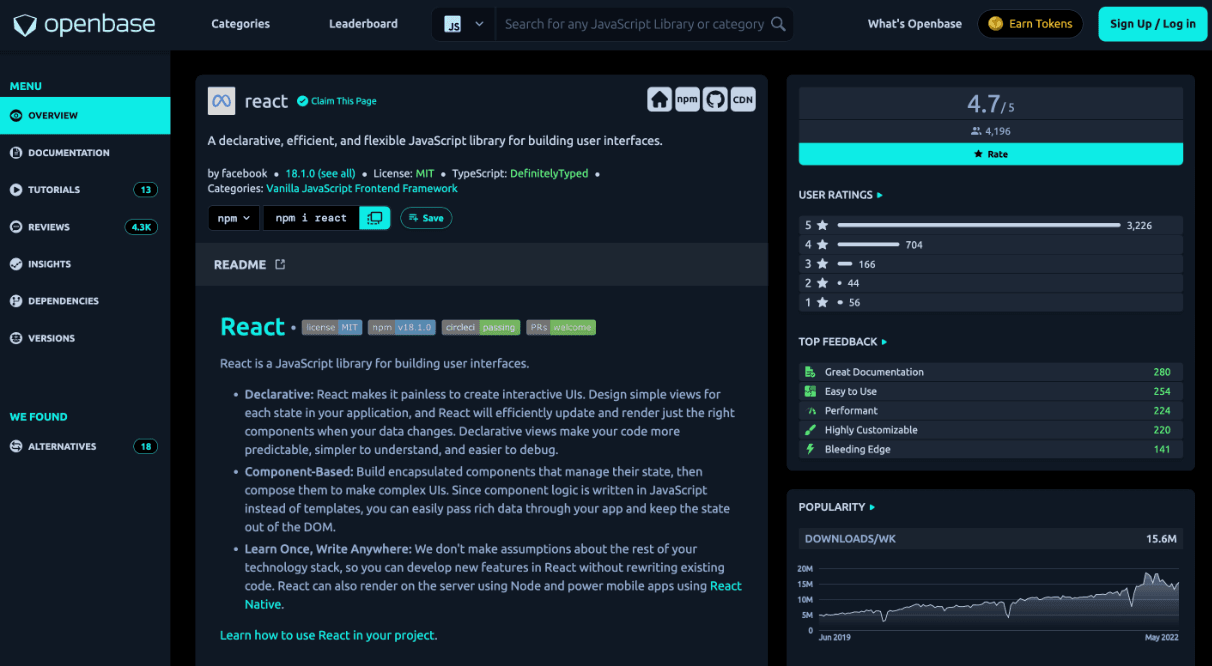This screenshot has height=666, width=1212.
Task: Click the Bleeding Edge lightning icon
Action: (x=811, y=449)
